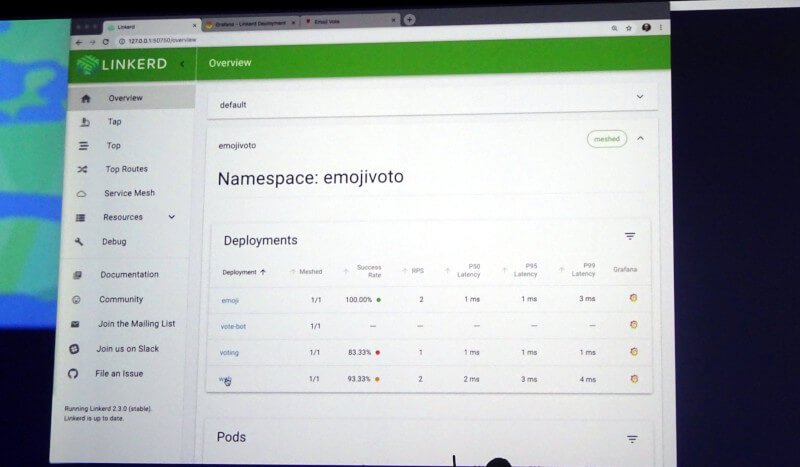The image size is (800, 467).
Task: Open the browser three-dot menu
Action: pos(661,28)
